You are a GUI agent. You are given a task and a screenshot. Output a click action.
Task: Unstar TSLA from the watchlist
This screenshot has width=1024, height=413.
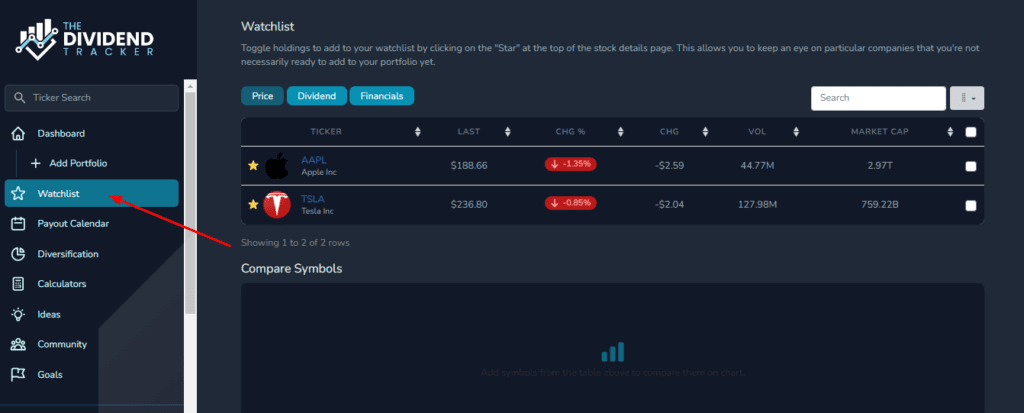pos(253,205)
